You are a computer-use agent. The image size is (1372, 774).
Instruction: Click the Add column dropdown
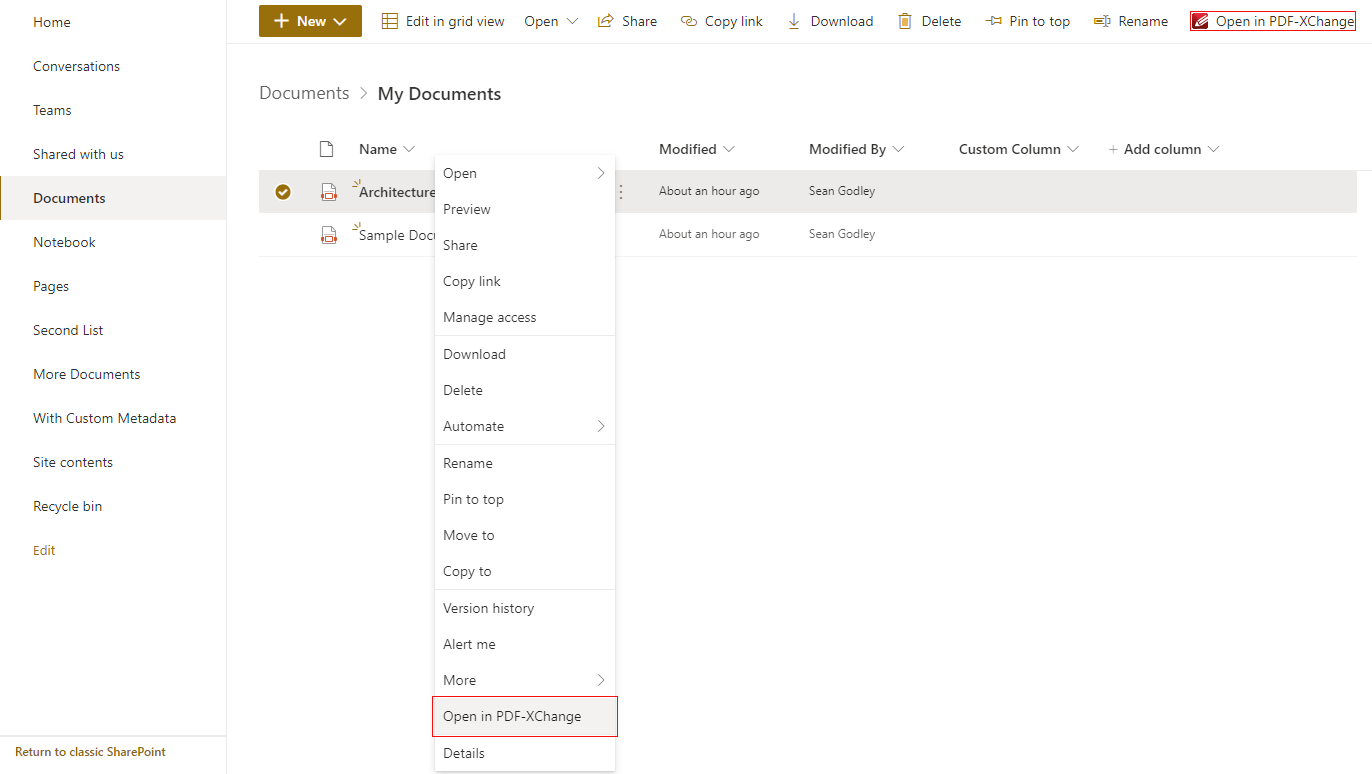1165,149
